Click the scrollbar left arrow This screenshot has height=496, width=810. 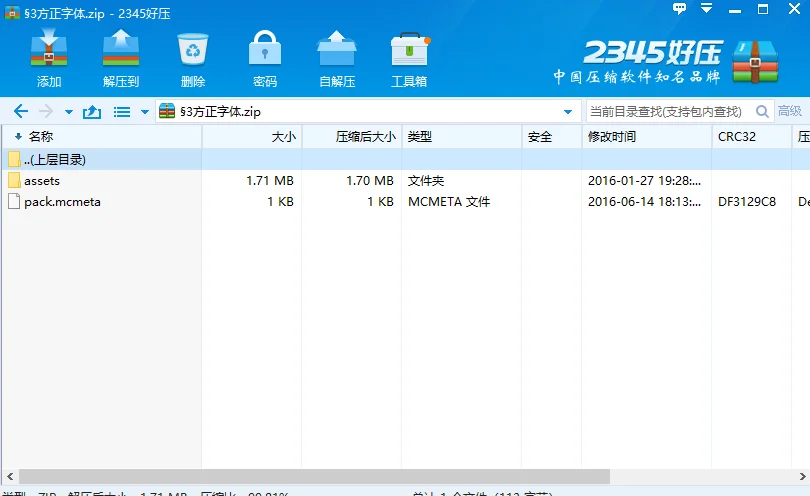tap(9, 476)
